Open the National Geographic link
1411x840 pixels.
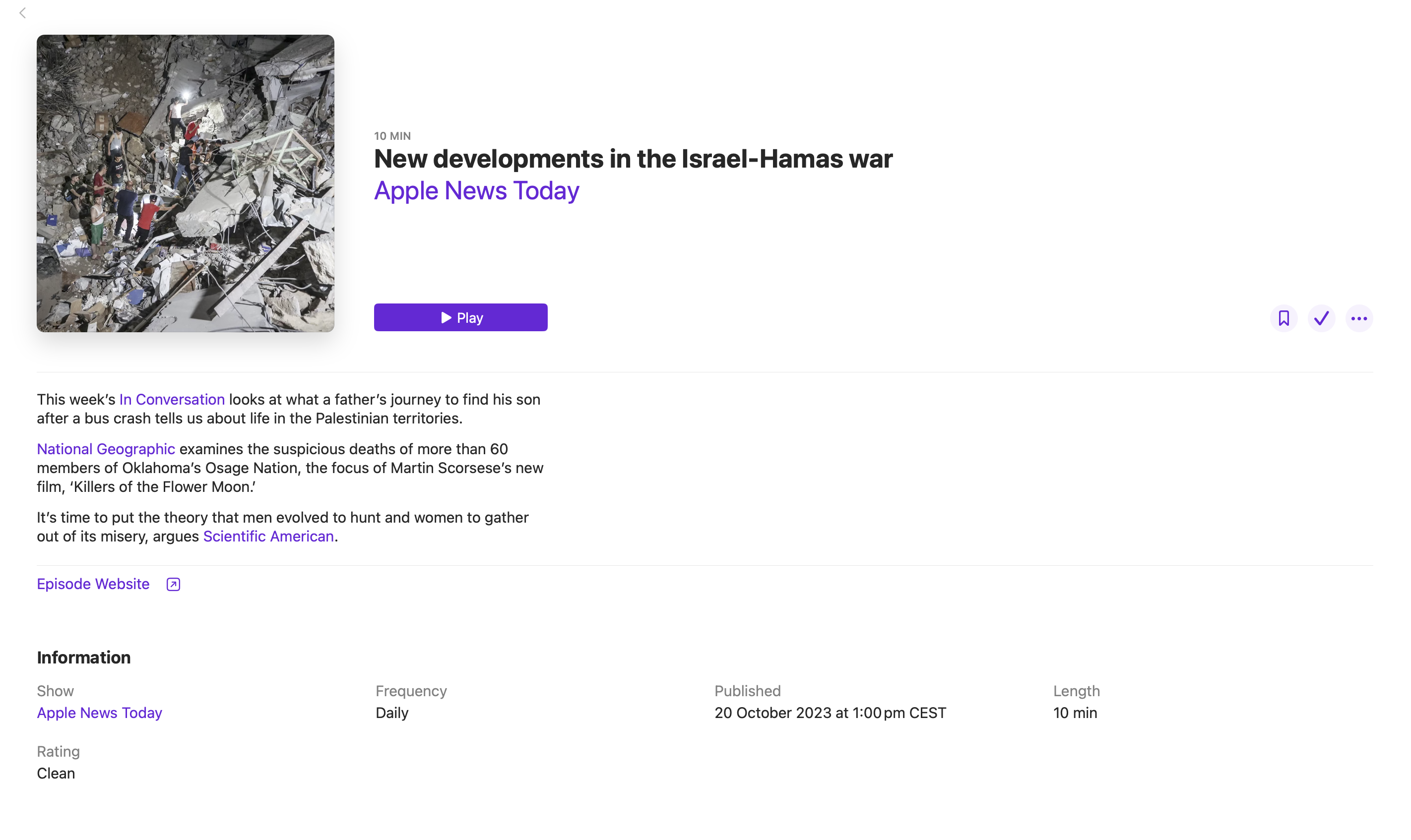[106, 449]
